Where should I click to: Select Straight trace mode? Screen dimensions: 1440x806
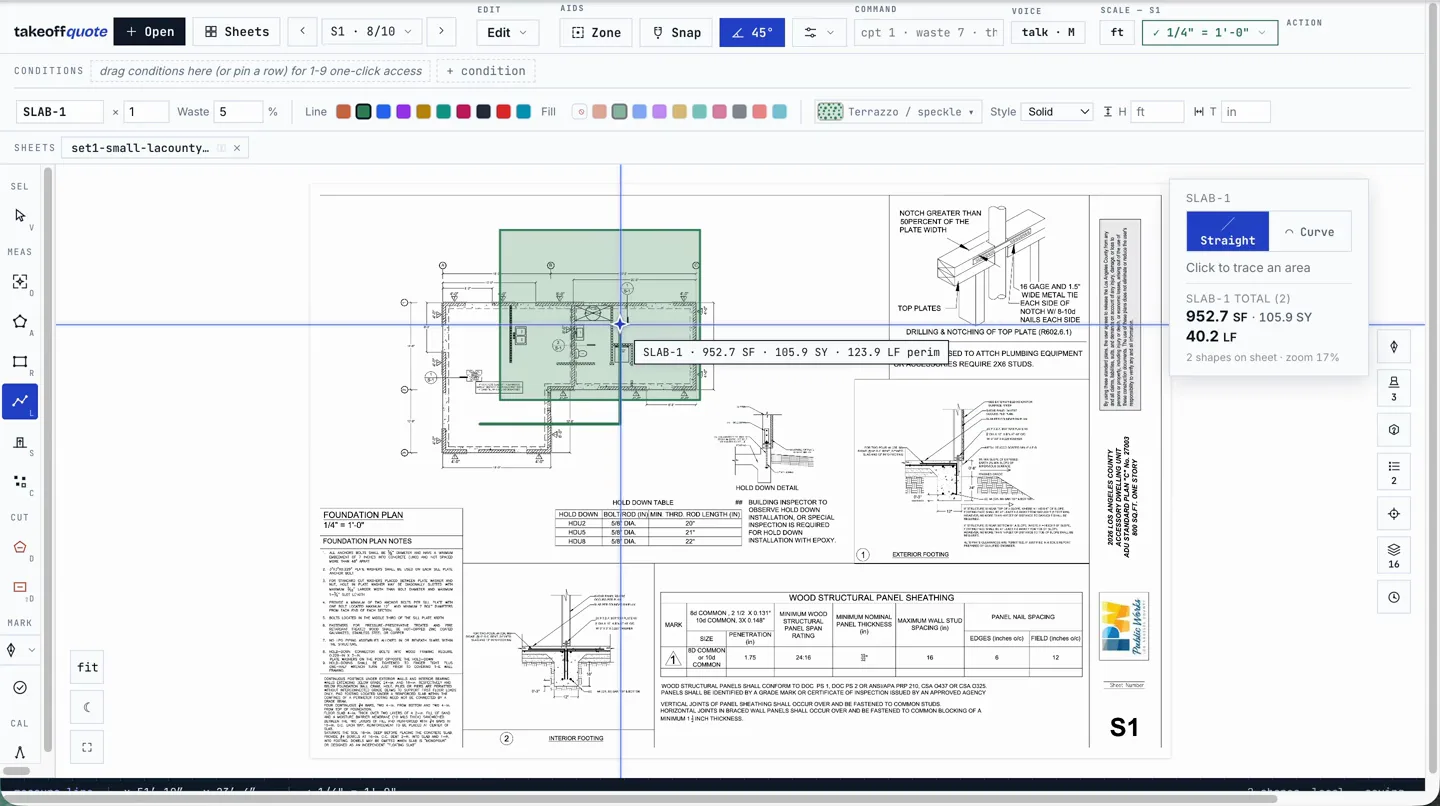click(1228, 231)
